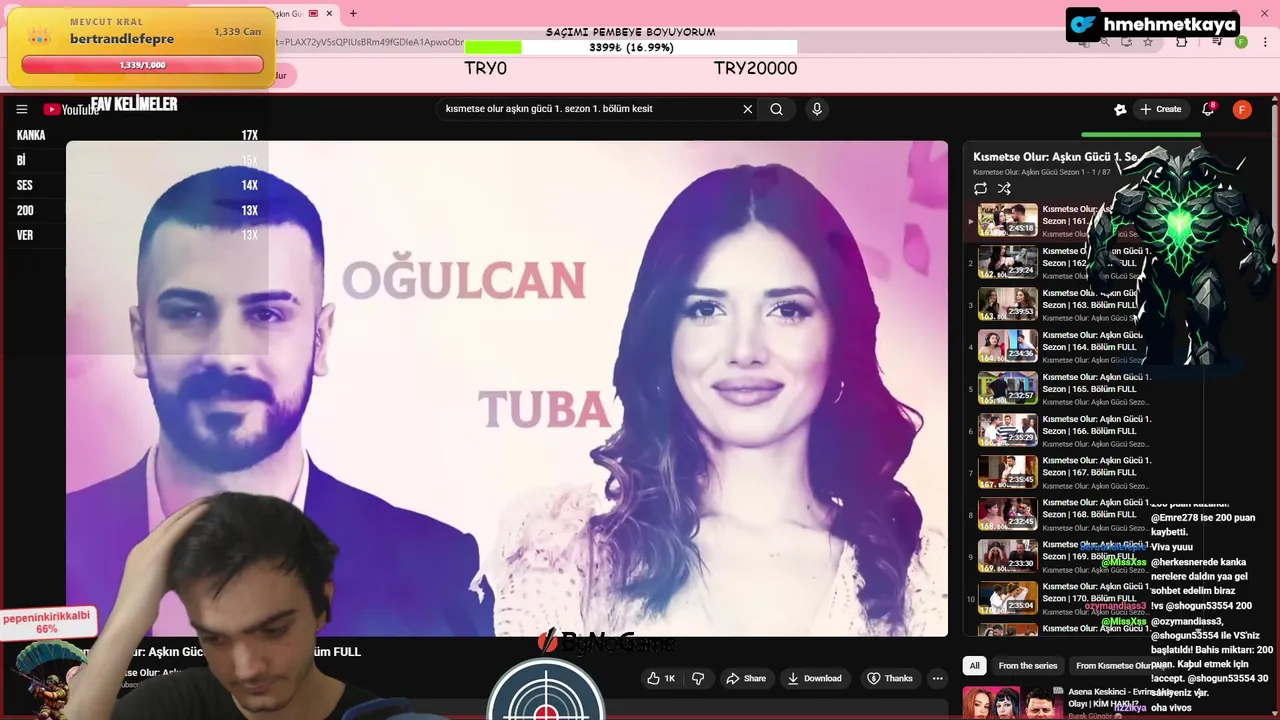Like the video with thumbs up

(x=661, y=678)
